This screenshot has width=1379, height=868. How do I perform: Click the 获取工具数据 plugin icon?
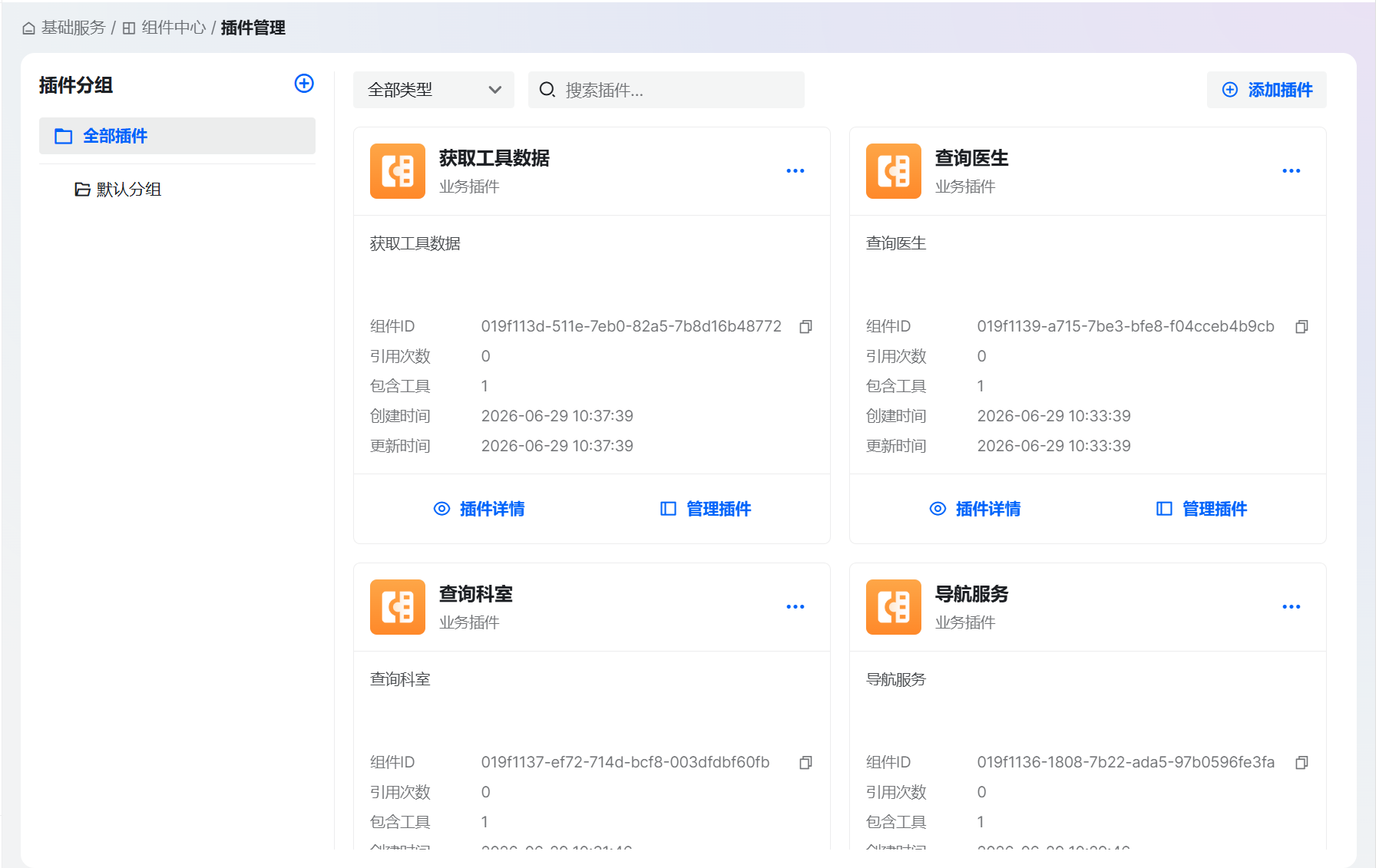point(398,171)
